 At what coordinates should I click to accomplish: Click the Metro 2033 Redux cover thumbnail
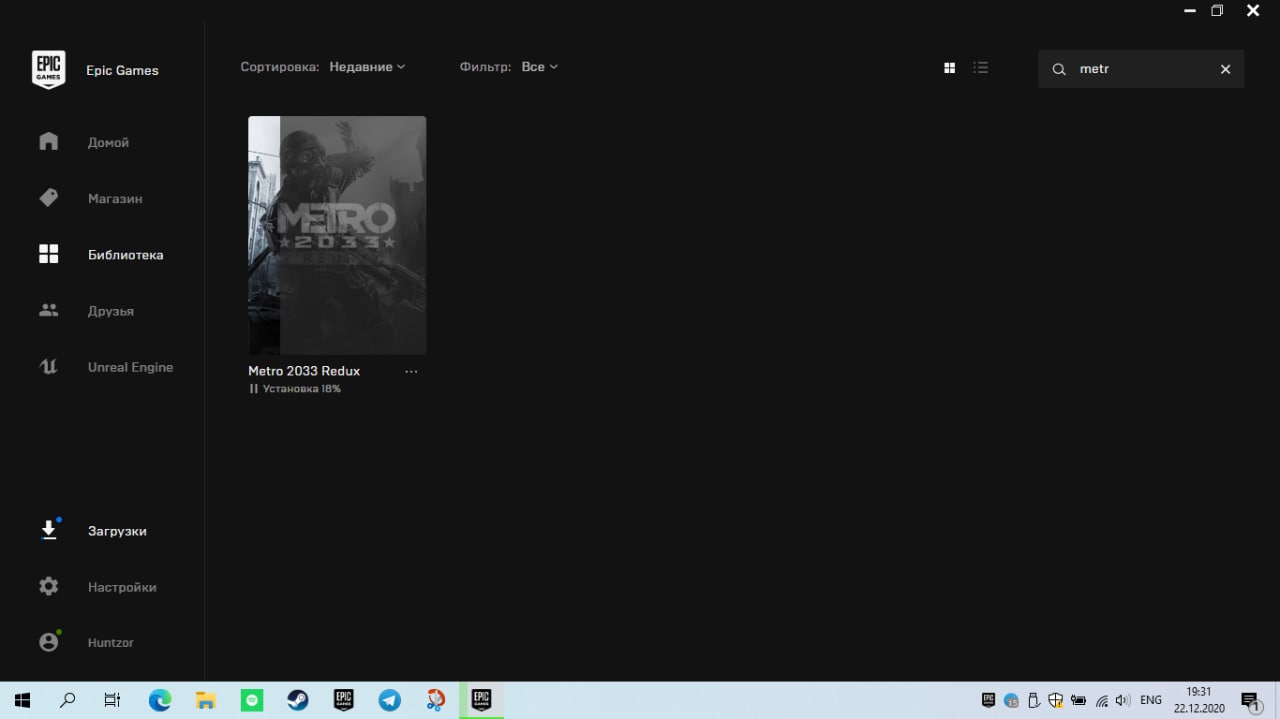337,235
